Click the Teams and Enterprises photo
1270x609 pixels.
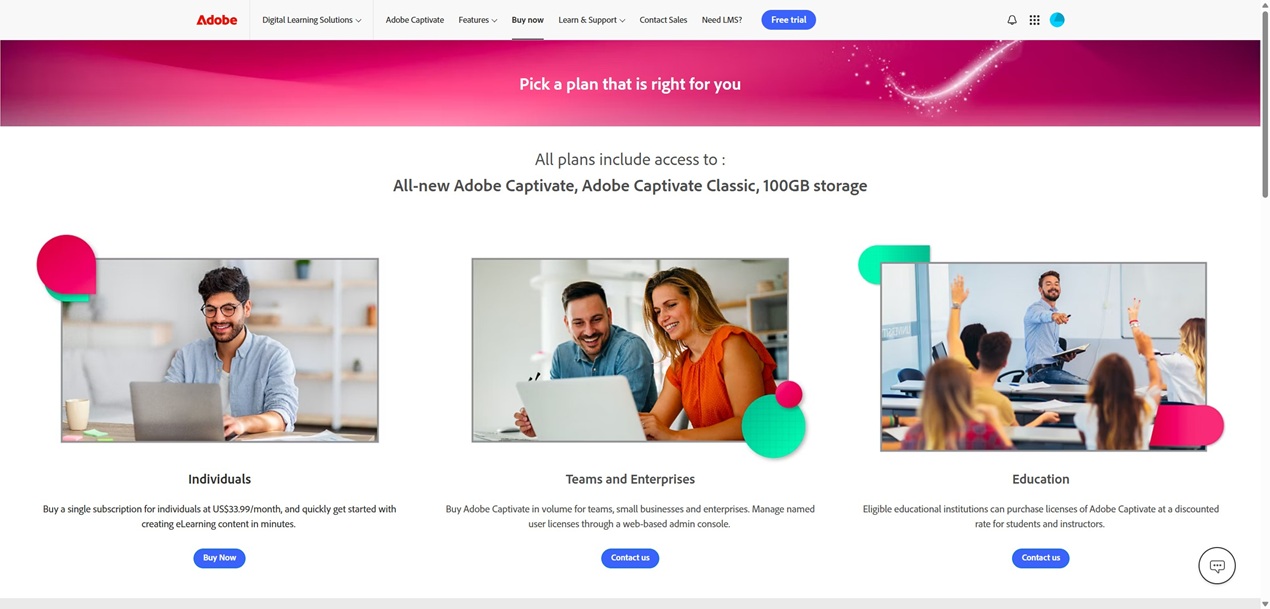[630, 350]
